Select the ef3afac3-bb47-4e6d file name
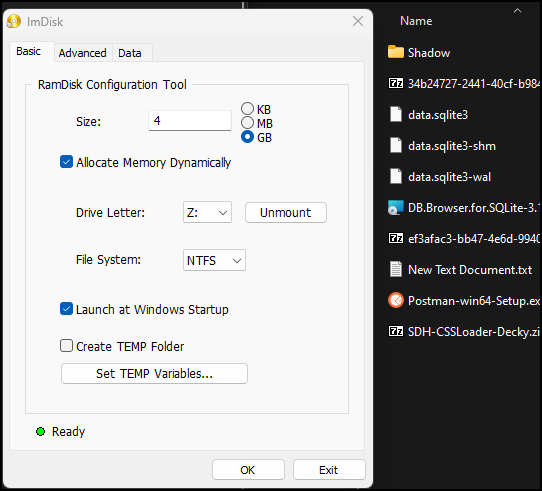The width and height of the screenshot is (542, 491). click(474, 239)
